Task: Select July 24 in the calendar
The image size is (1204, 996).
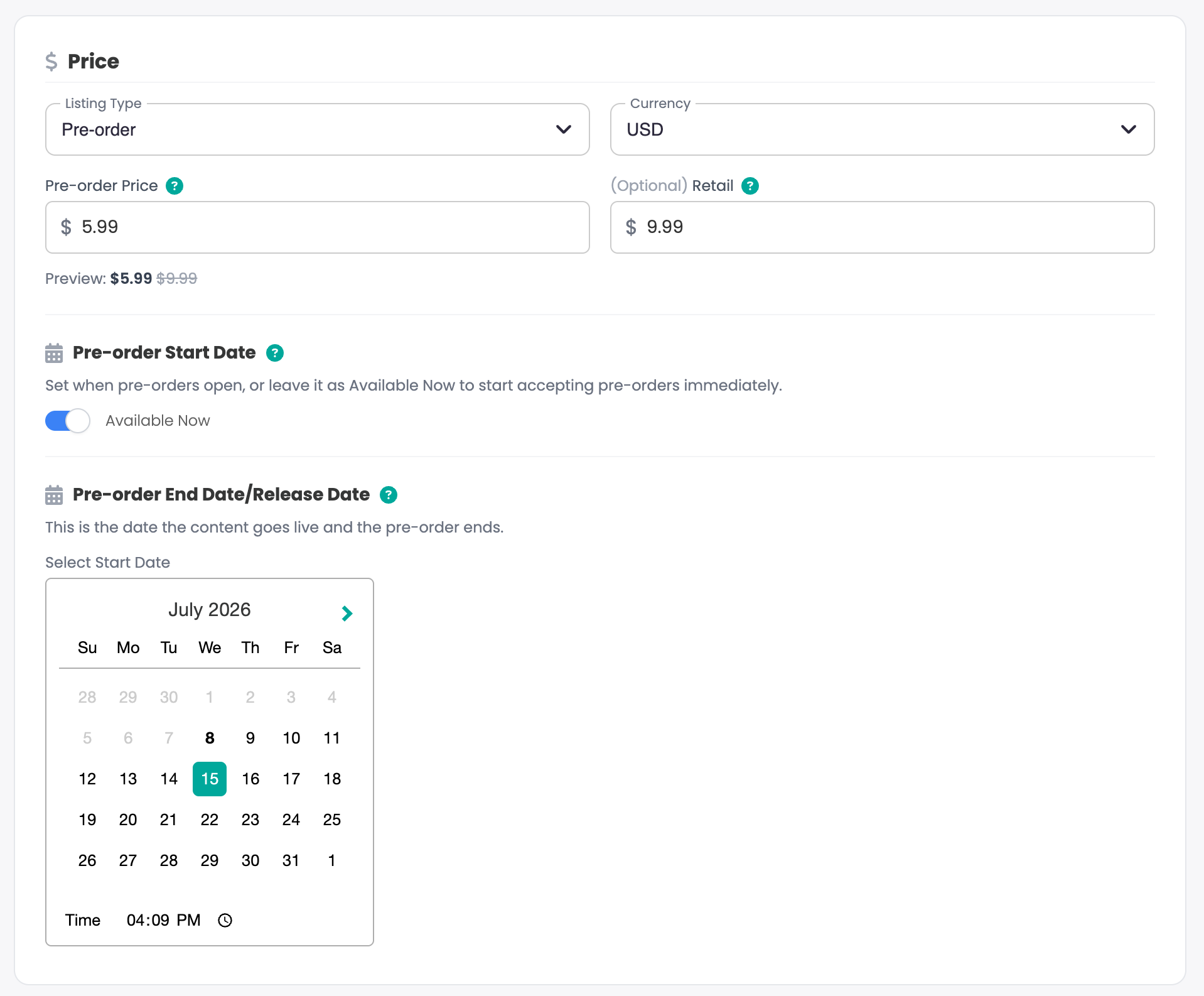Action: [291, 820]
